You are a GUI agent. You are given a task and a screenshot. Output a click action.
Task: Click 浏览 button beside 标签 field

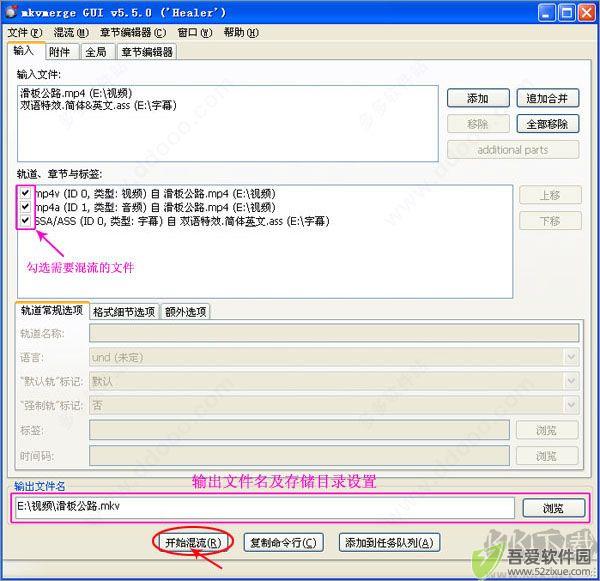tap(547, 430)
